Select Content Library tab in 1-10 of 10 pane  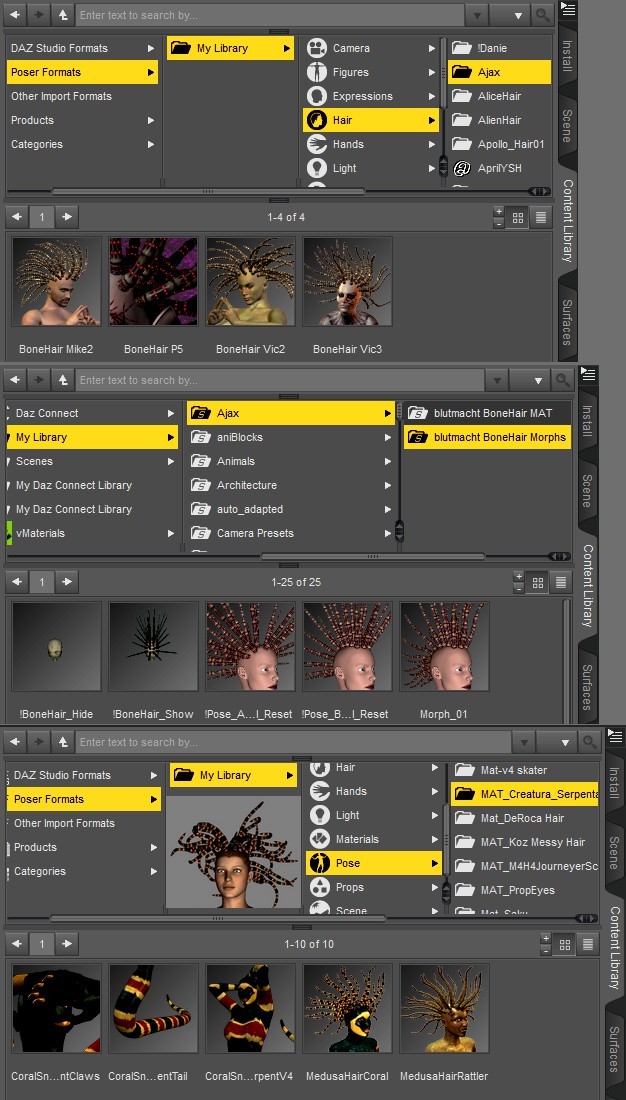[x=614, y=948]
